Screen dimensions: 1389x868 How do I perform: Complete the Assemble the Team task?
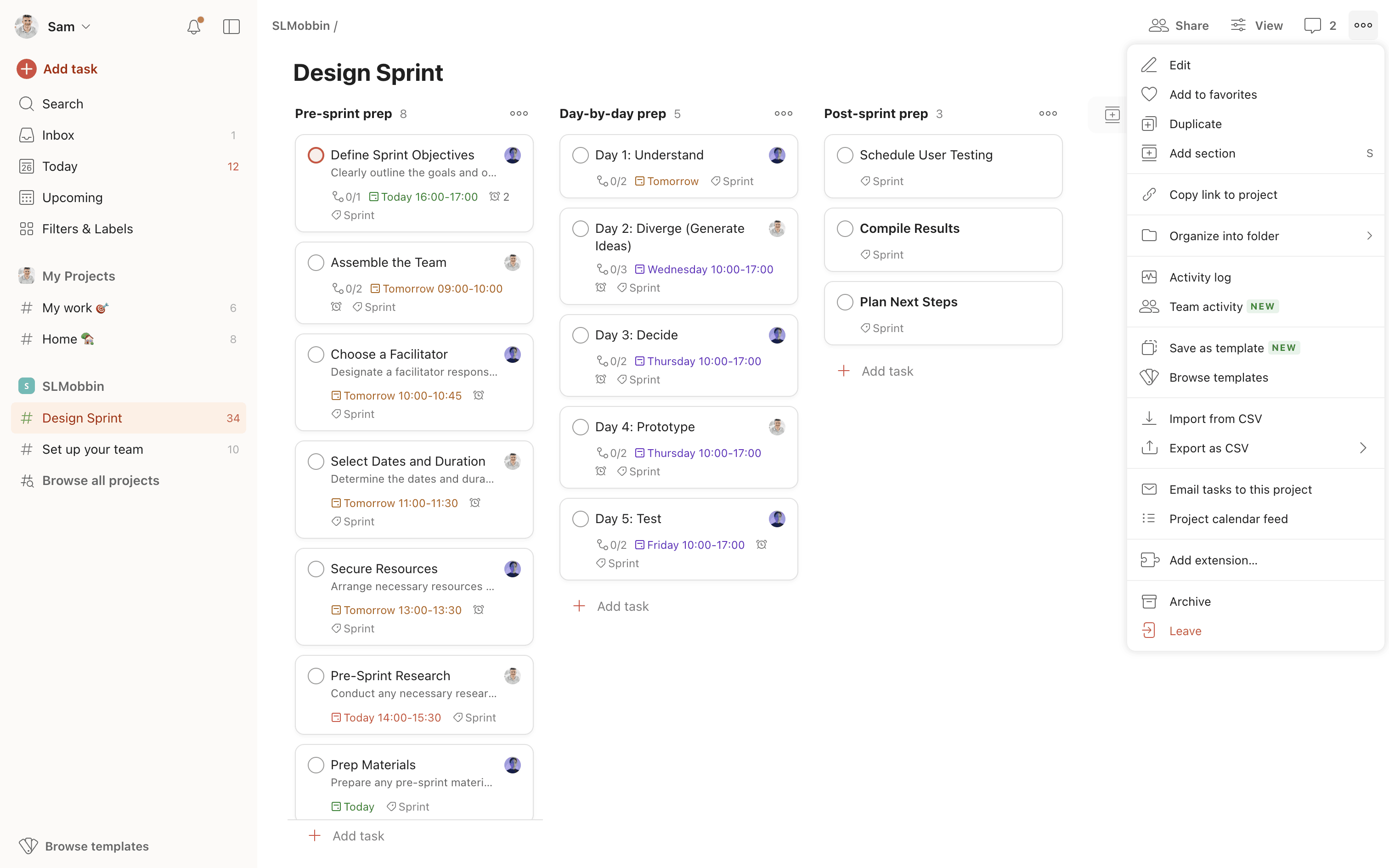tap(316, 263)
